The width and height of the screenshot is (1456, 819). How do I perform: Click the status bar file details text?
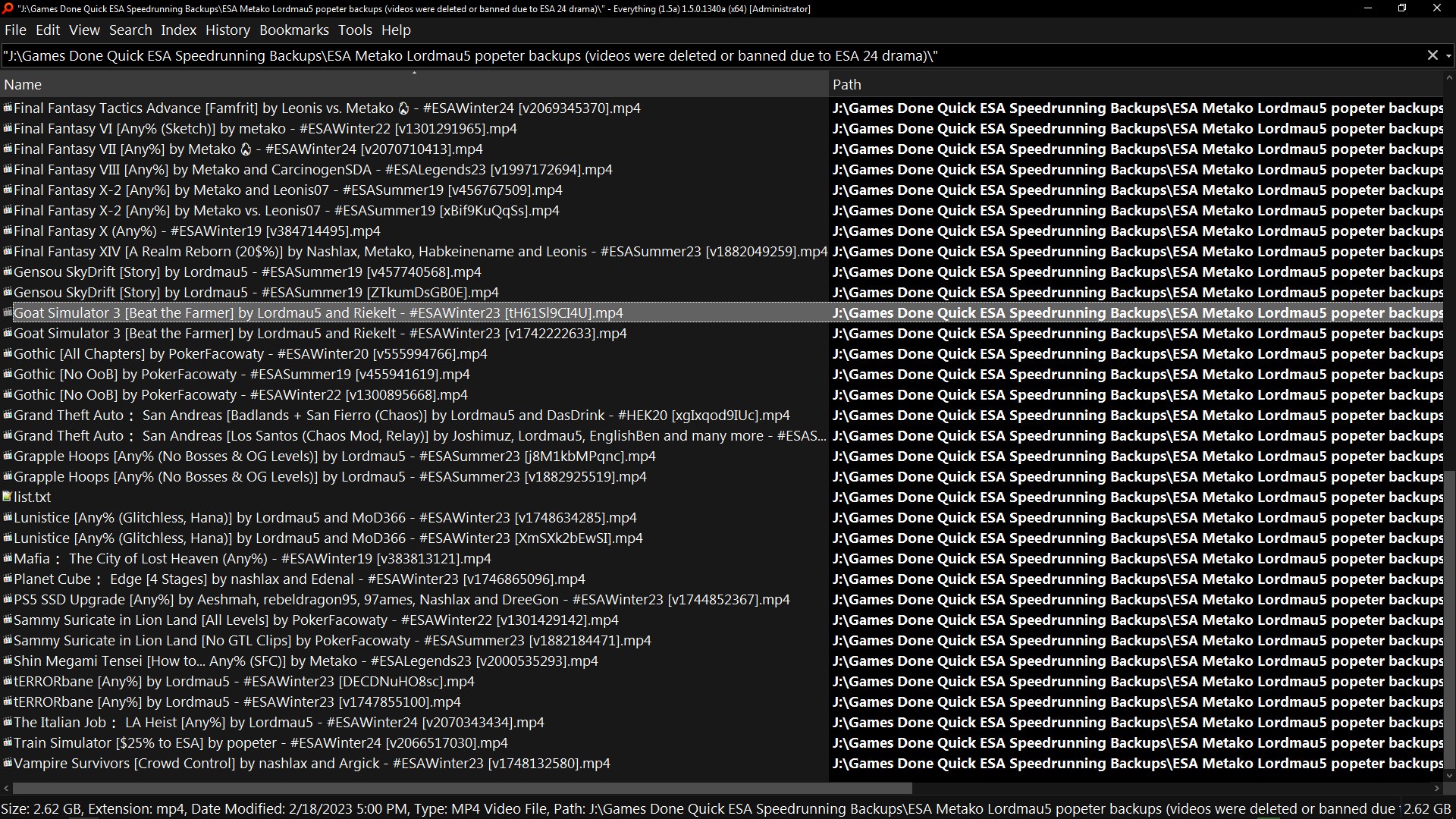698,809
